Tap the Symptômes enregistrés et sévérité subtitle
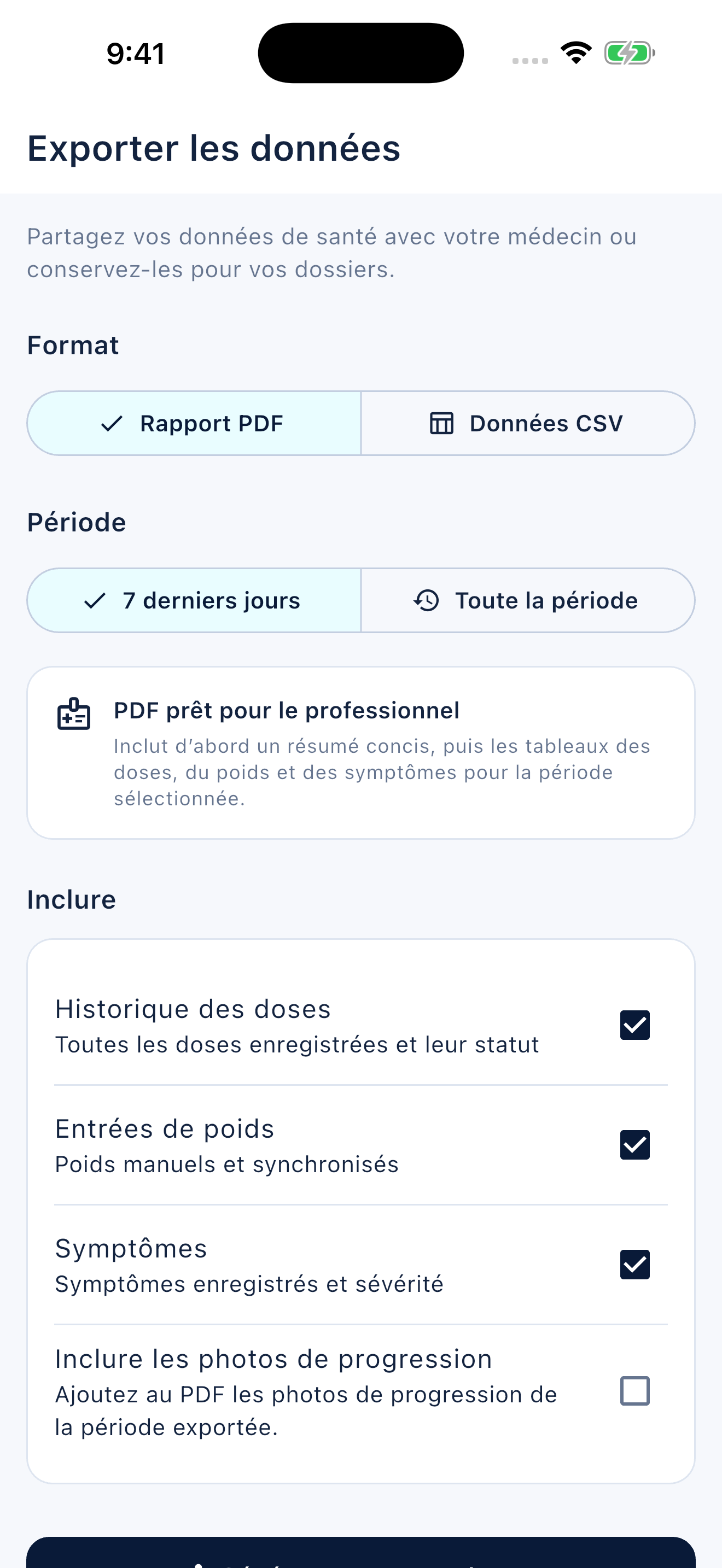The width and height of the screenshot is (722, 1568). point(249,1284)
